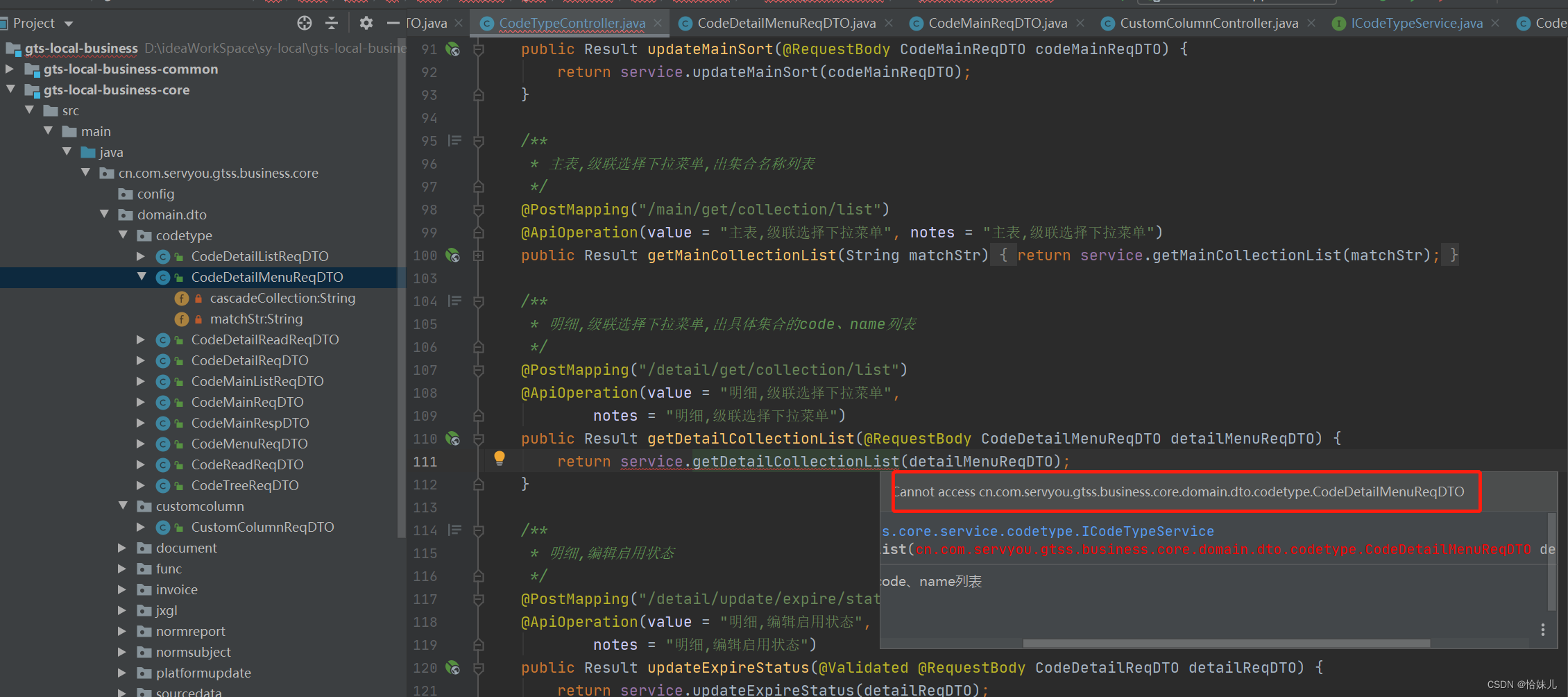The height and width of the screenshot is (697, 1568).
Task: Collapse the main folder
Action: click(48, 131)
